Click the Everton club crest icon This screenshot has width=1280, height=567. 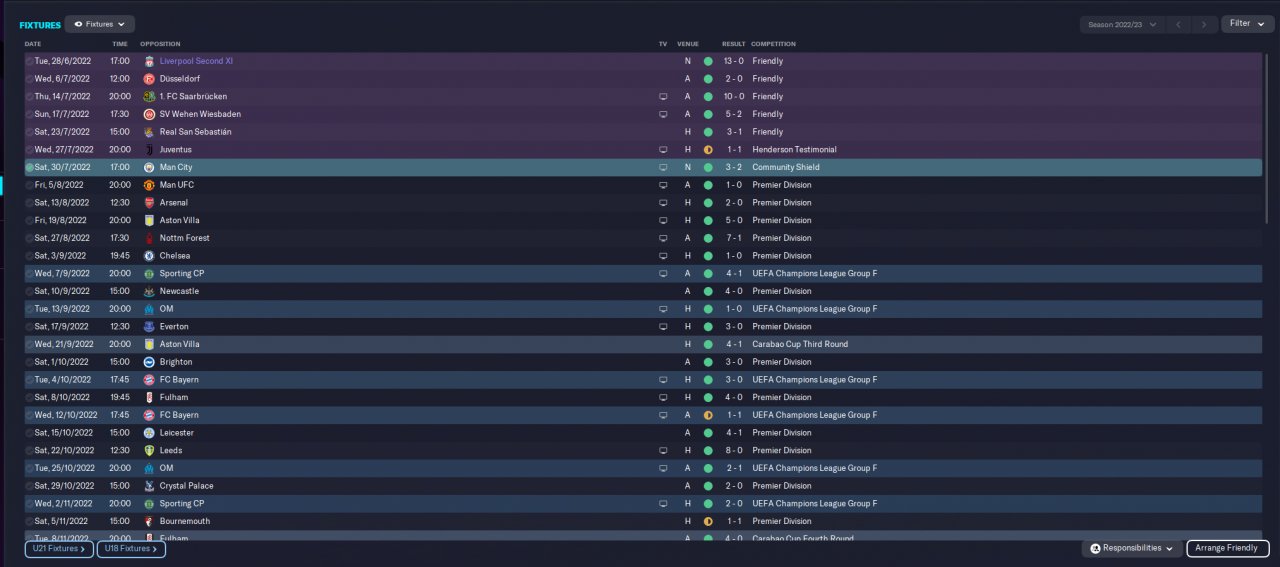point(149,327)
